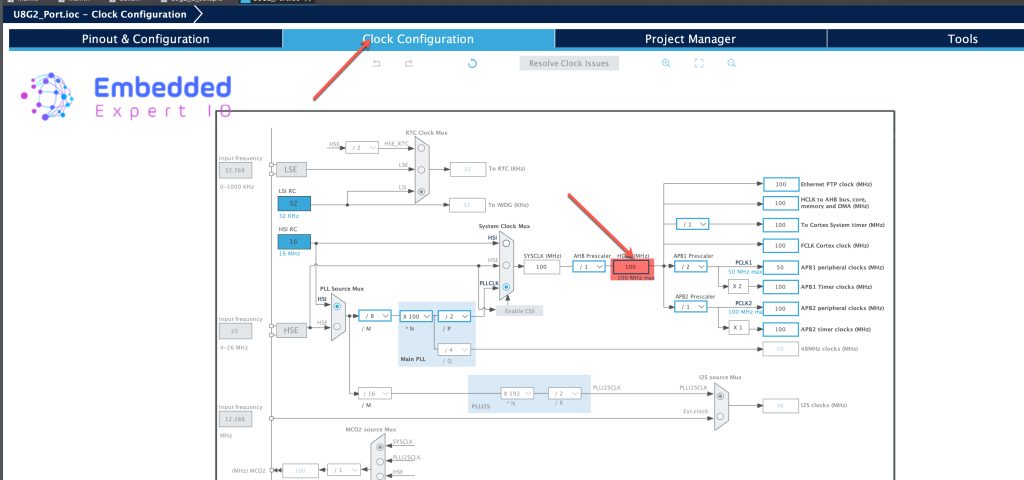Select HSE radio in System Clock Mux
Screen dimensions: 1024x480
pyautogui.click(x=506, y=265)
